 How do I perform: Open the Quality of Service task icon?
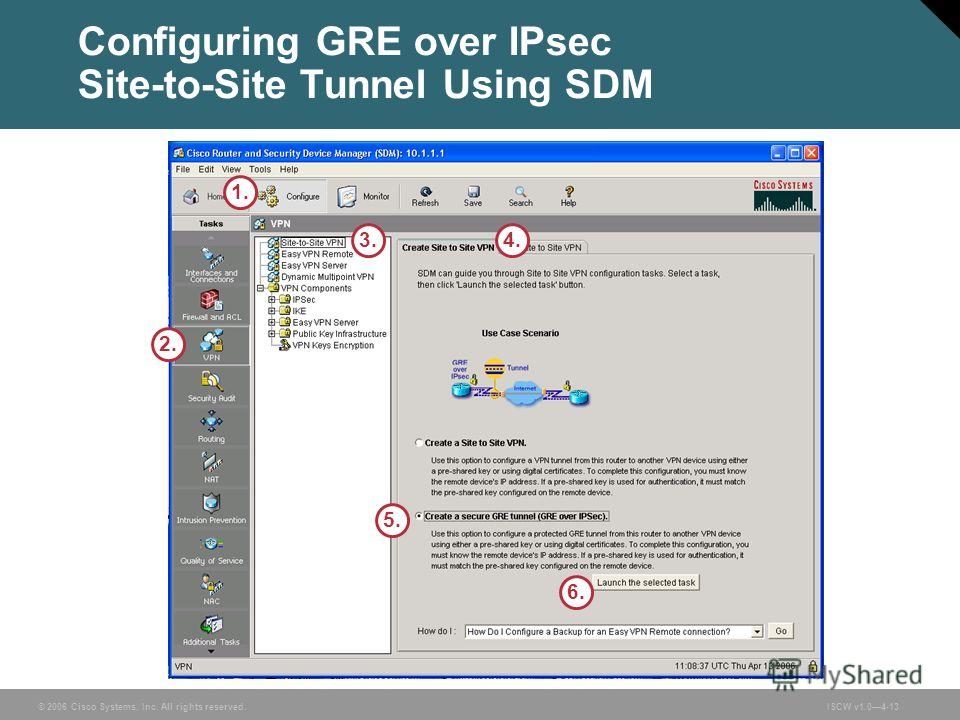(x=211, y=544)
